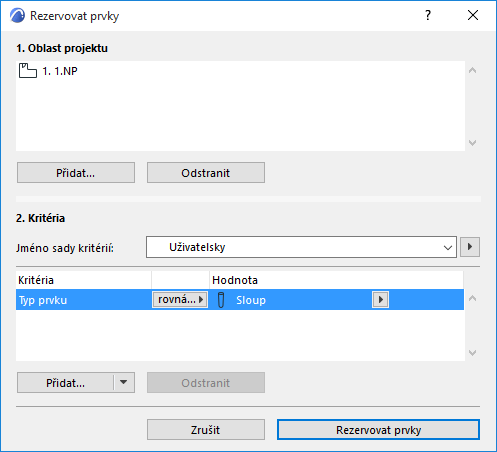The height and width of the screenshot is (452, 497).
Task: Click Odstranit button under Oblast projektu
Action: pyautogui.click(x=206, y=173)
